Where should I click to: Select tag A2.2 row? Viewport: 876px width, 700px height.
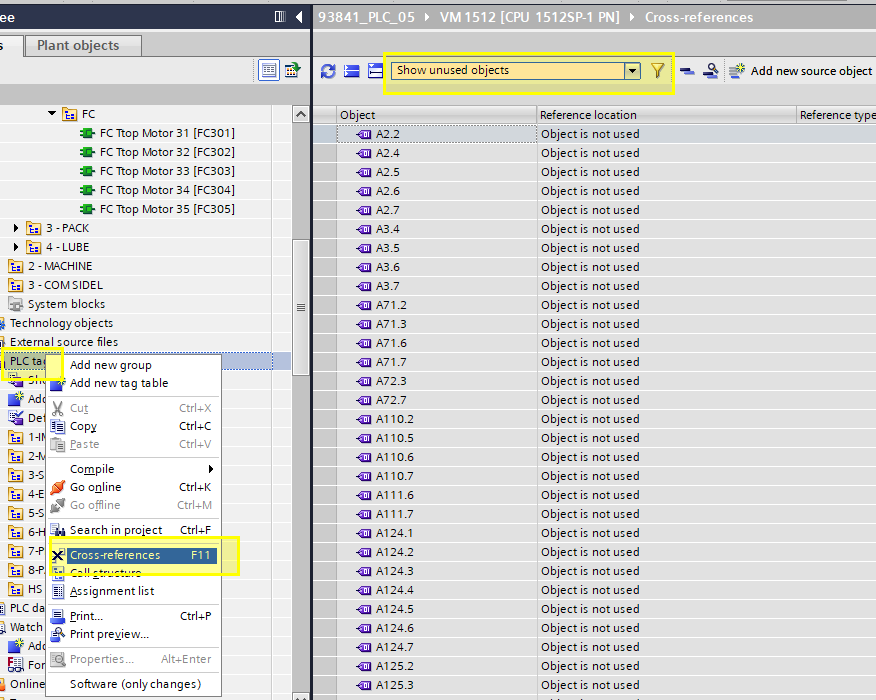point(436,134)
